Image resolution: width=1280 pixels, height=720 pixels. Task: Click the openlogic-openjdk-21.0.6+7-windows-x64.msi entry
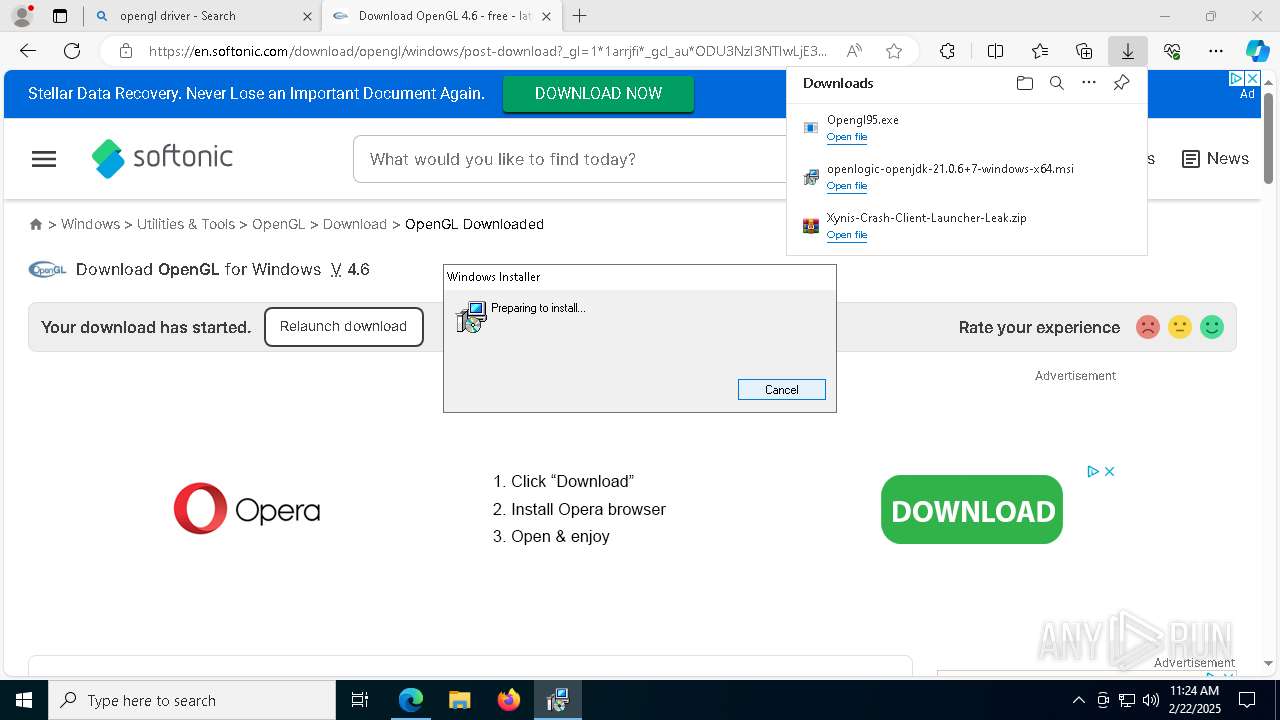point(966,177)
